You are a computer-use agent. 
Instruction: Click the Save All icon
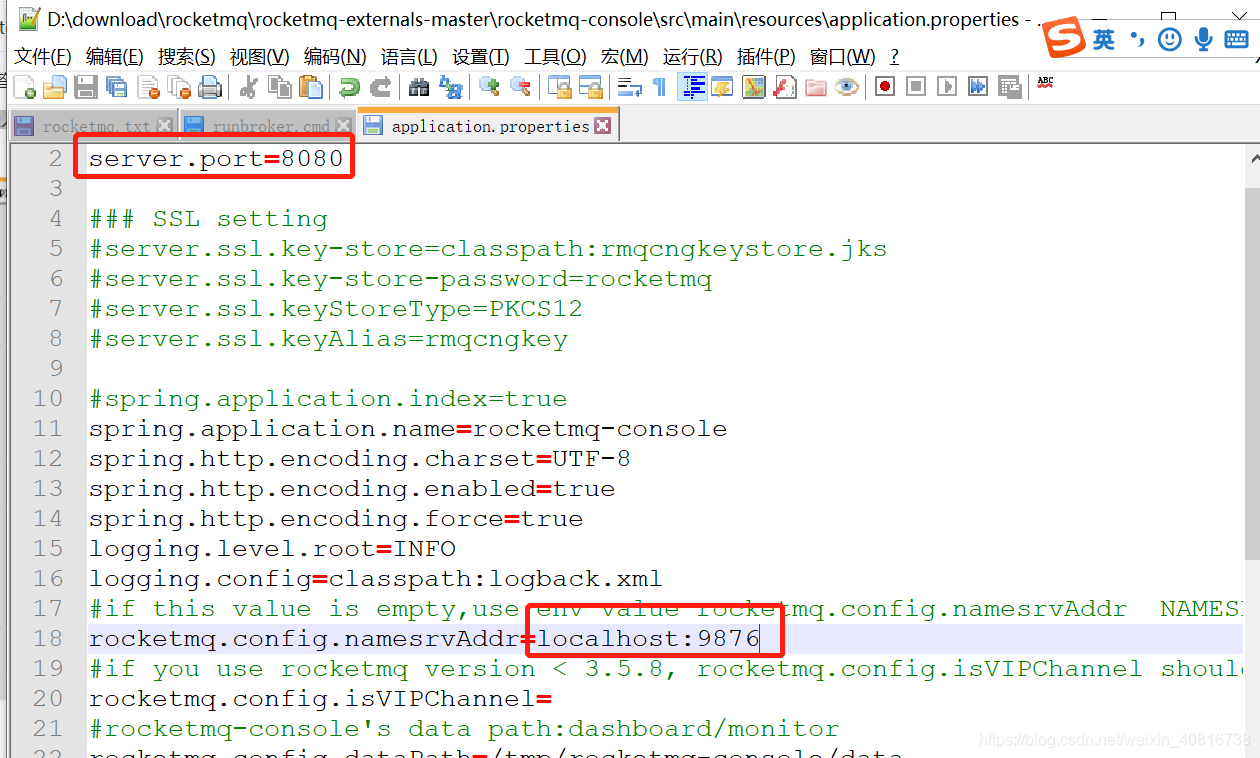coord(117,87)
